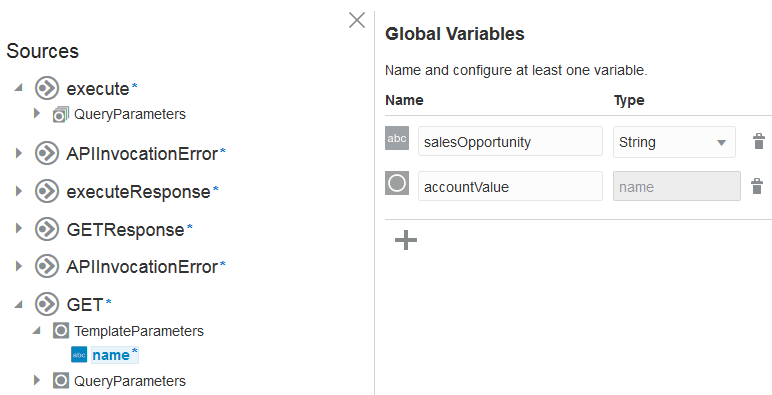The height and width of the screenshot is (395, 772).
Task: Expand the first APIInvocationError node
Action: [19, 153]
